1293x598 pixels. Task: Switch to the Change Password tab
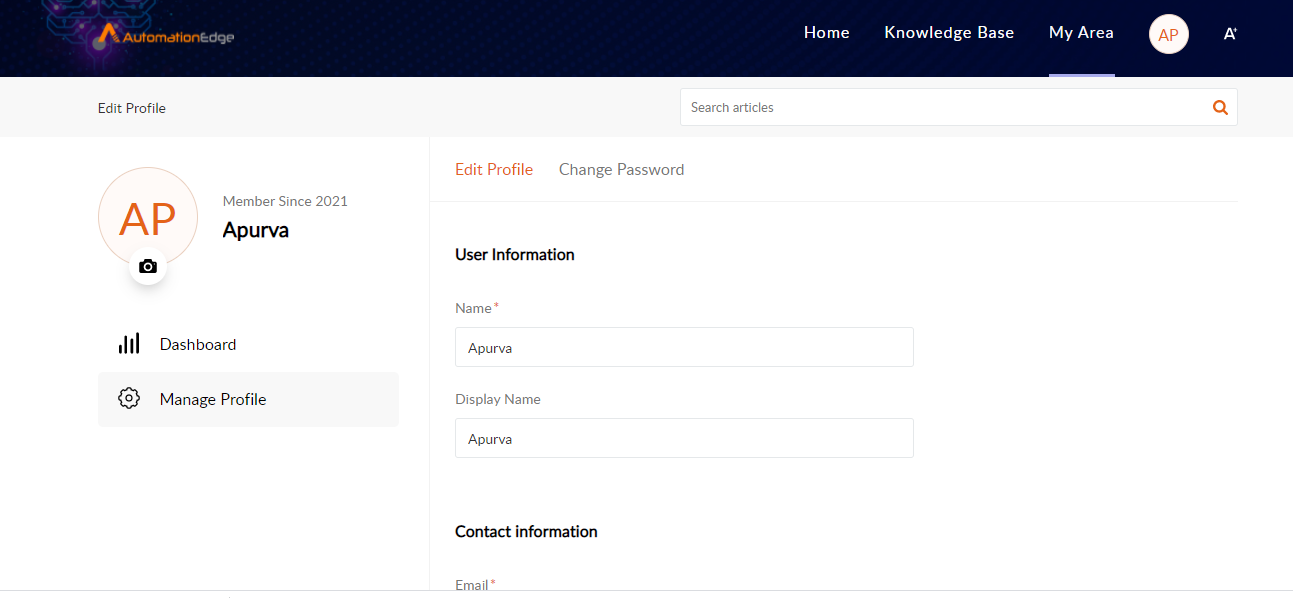[622, 170]
